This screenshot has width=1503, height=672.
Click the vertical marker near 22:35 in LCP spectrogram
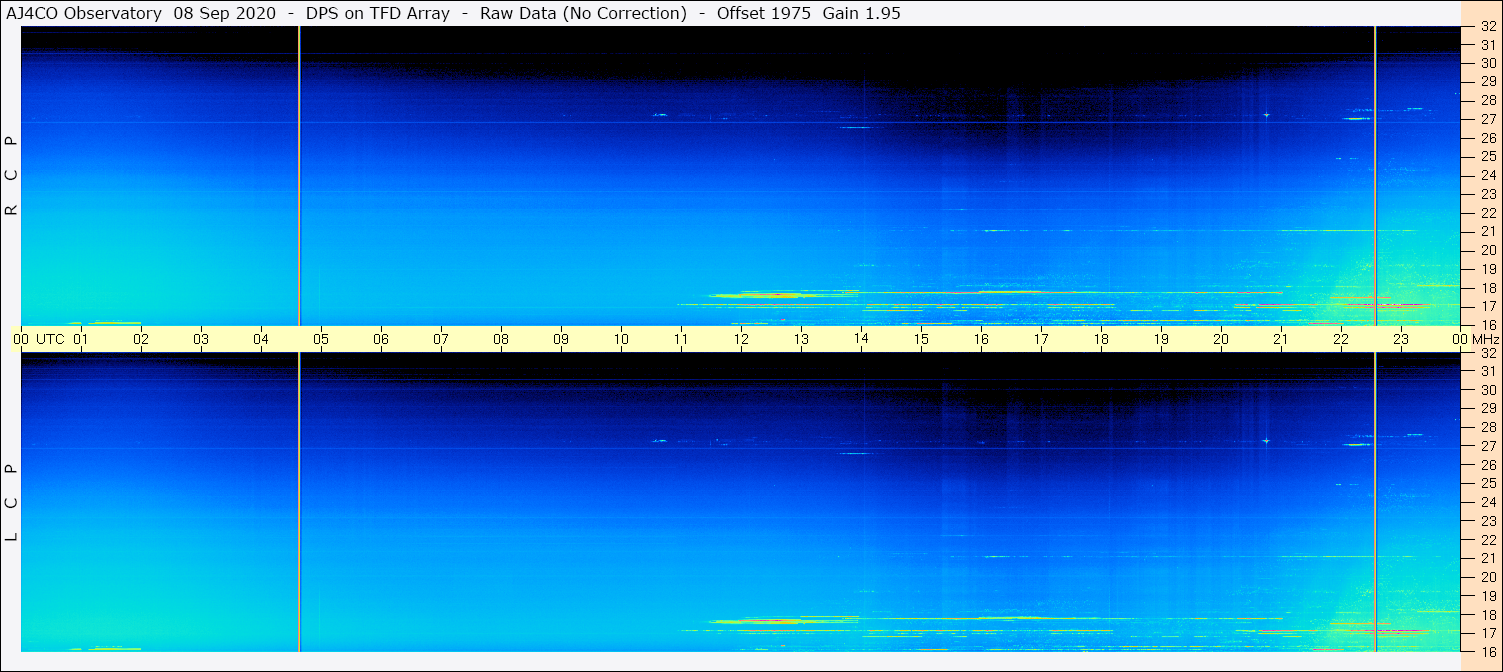[1376, 502]
